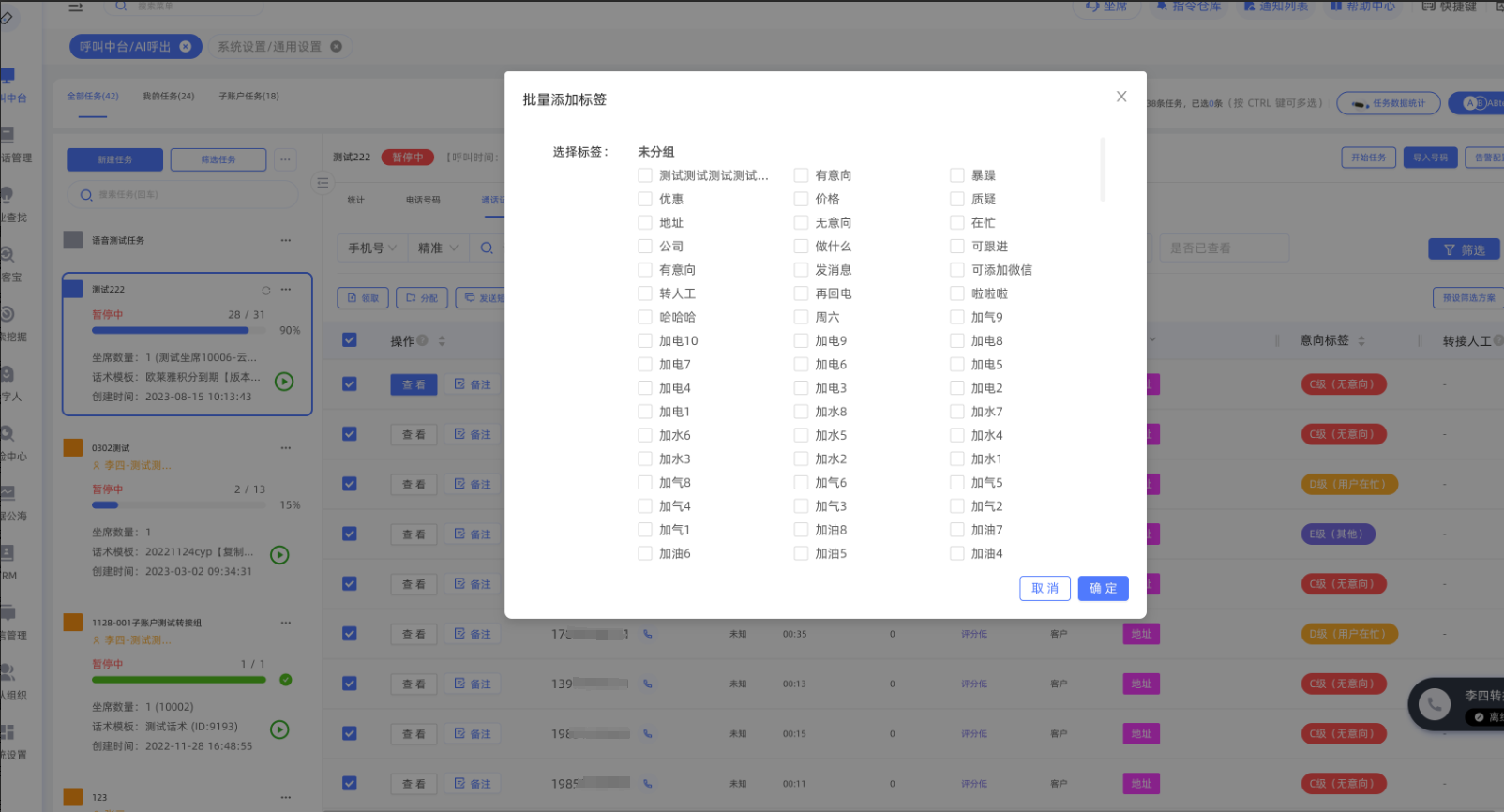
Task: Click the phone icon in floating call widget
Action: pyautogui.click(x=1434, y=704)
